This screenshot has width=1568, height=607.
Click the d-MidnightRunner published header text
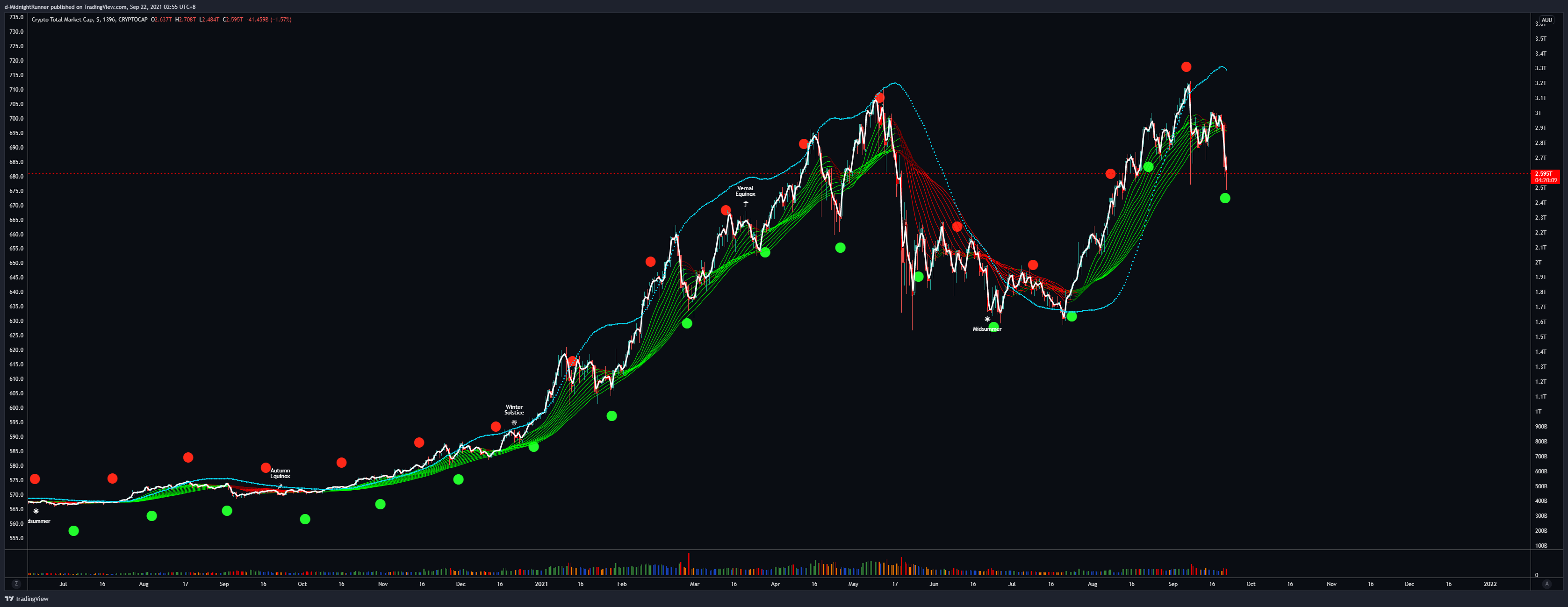(101, 7)
